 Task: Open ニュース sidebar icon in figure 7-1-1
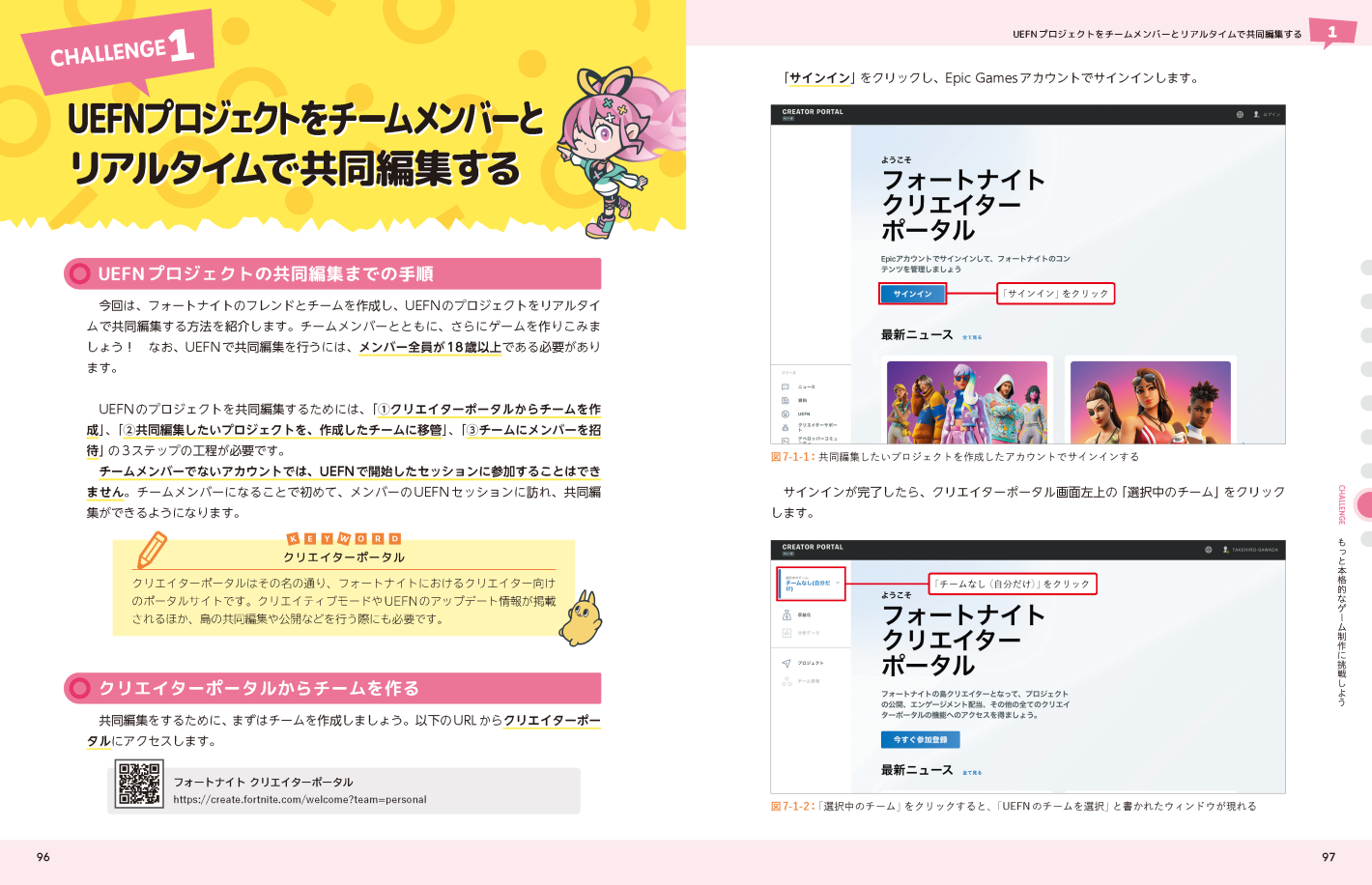click(786, 386)
